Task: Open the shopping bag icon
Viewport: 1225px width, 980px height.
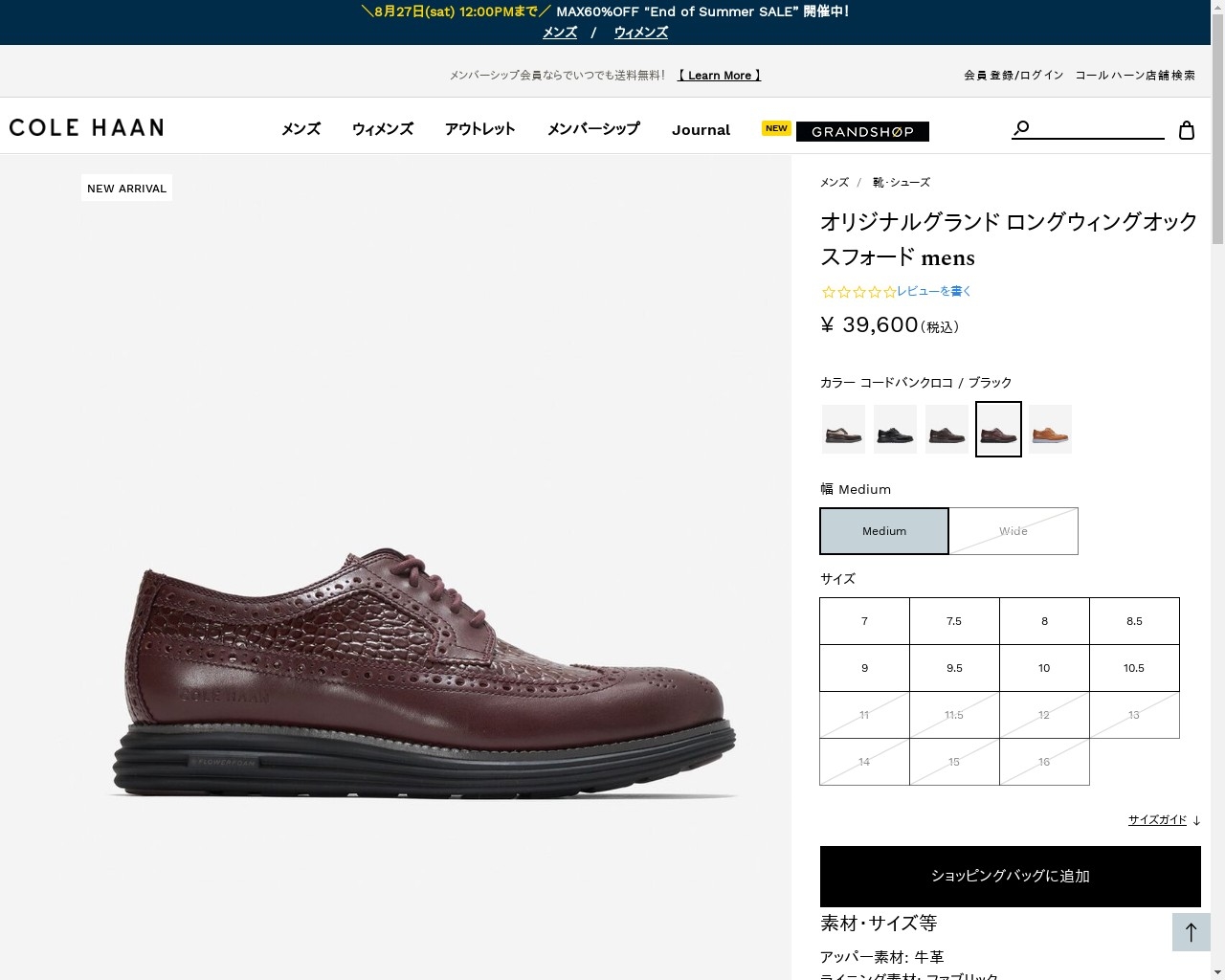Action: click(1187, 129)
